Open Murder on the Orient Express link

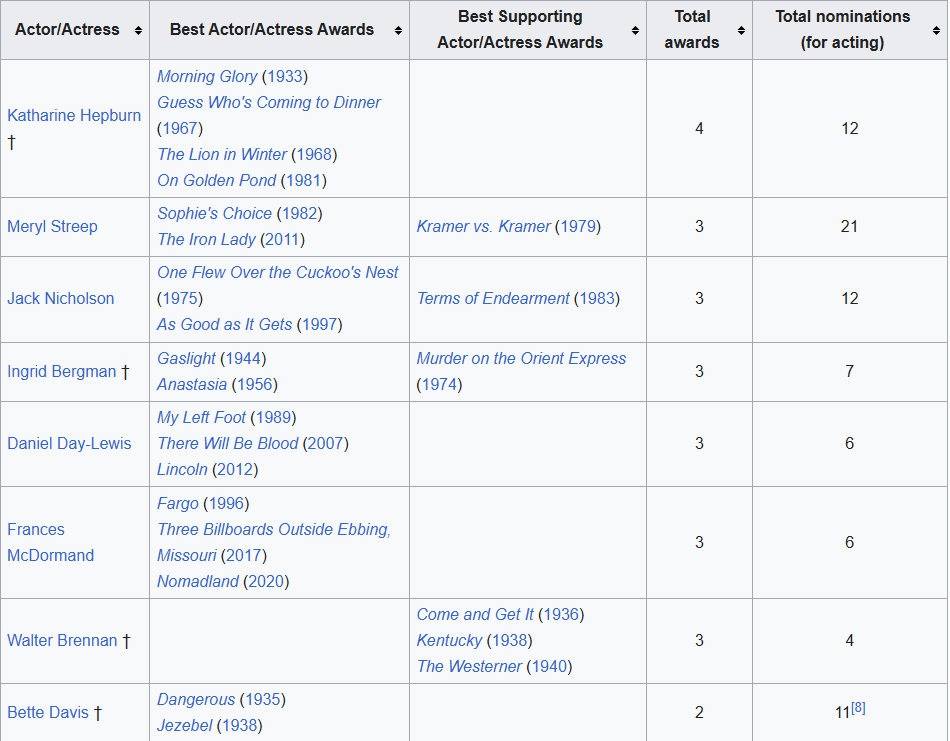(x=521, y=359)
